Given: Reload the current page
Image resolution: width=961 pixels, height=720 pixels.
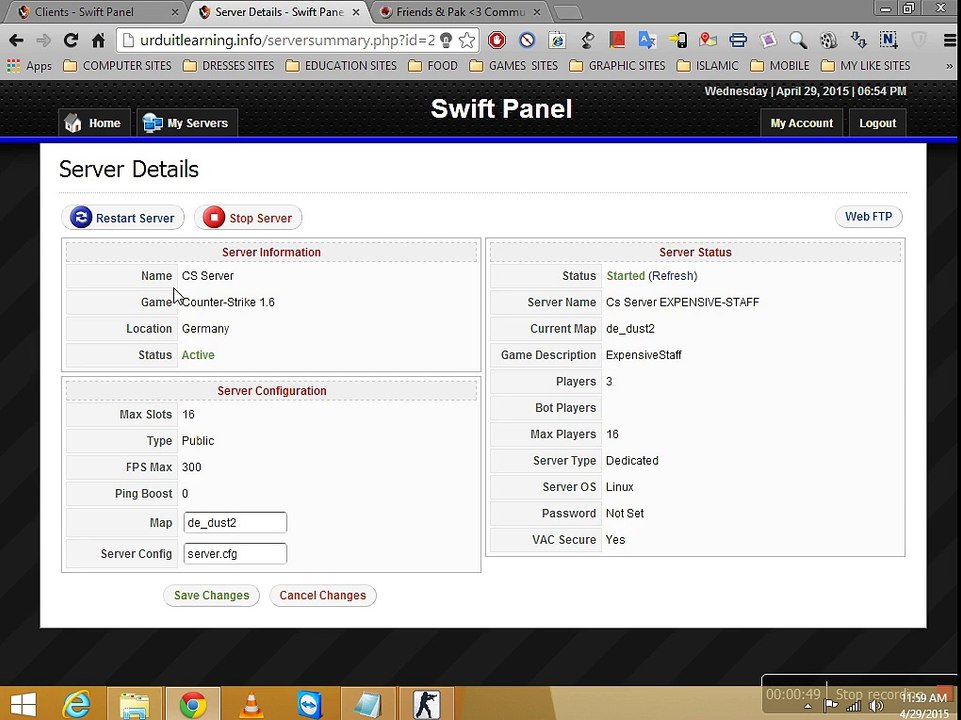Looking at the screenshot, I should coord(71,40).
